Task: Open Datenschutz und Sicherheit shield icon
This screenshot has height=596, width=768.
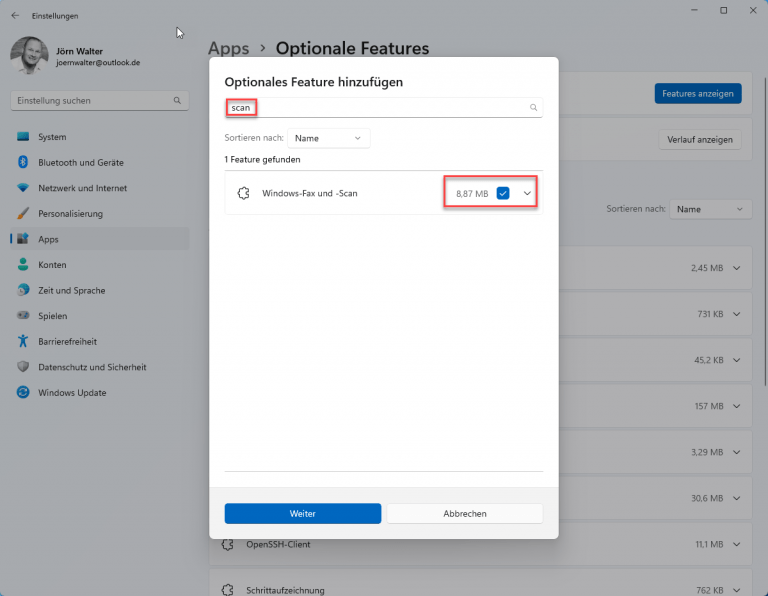Action: pos(23,367)
